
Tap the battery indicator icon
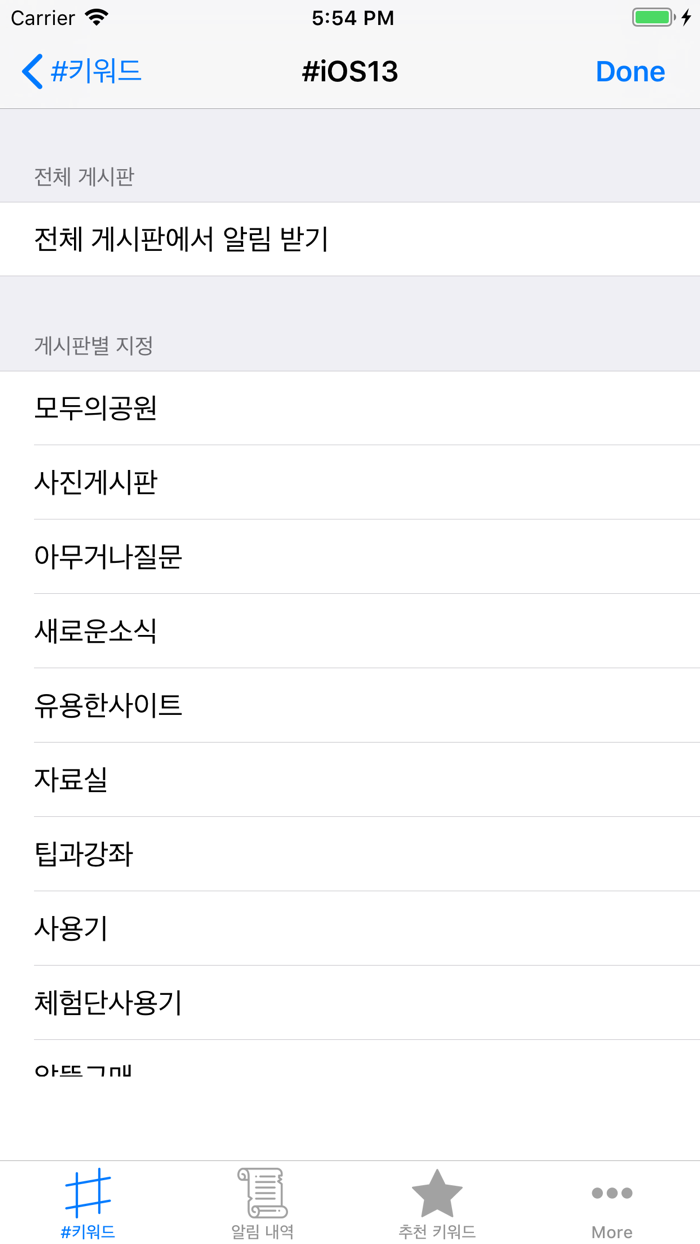(x=651, y=17)
